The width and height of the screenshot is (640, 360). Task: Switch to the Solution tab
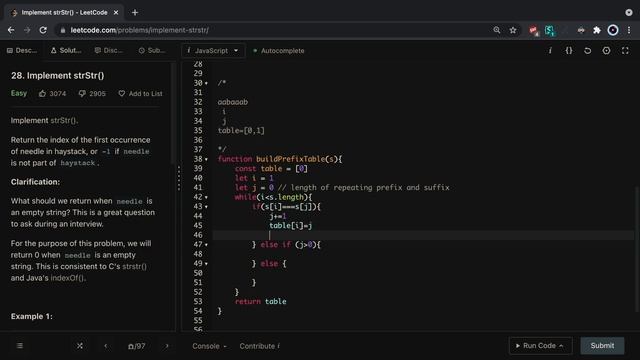66,51
